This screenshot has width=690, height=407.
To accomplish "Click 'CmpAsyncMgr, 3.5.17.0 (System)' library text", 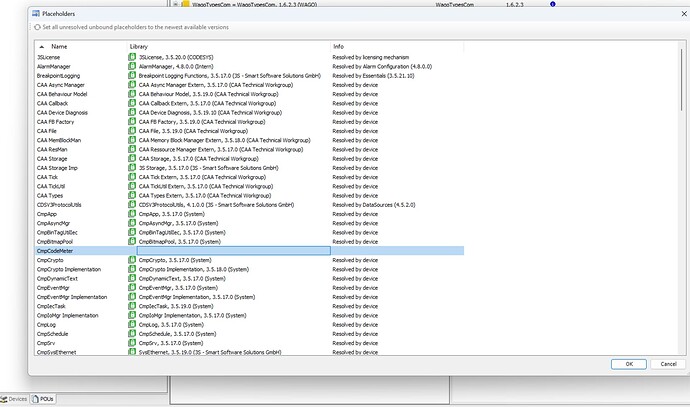I will coord(178,224).
